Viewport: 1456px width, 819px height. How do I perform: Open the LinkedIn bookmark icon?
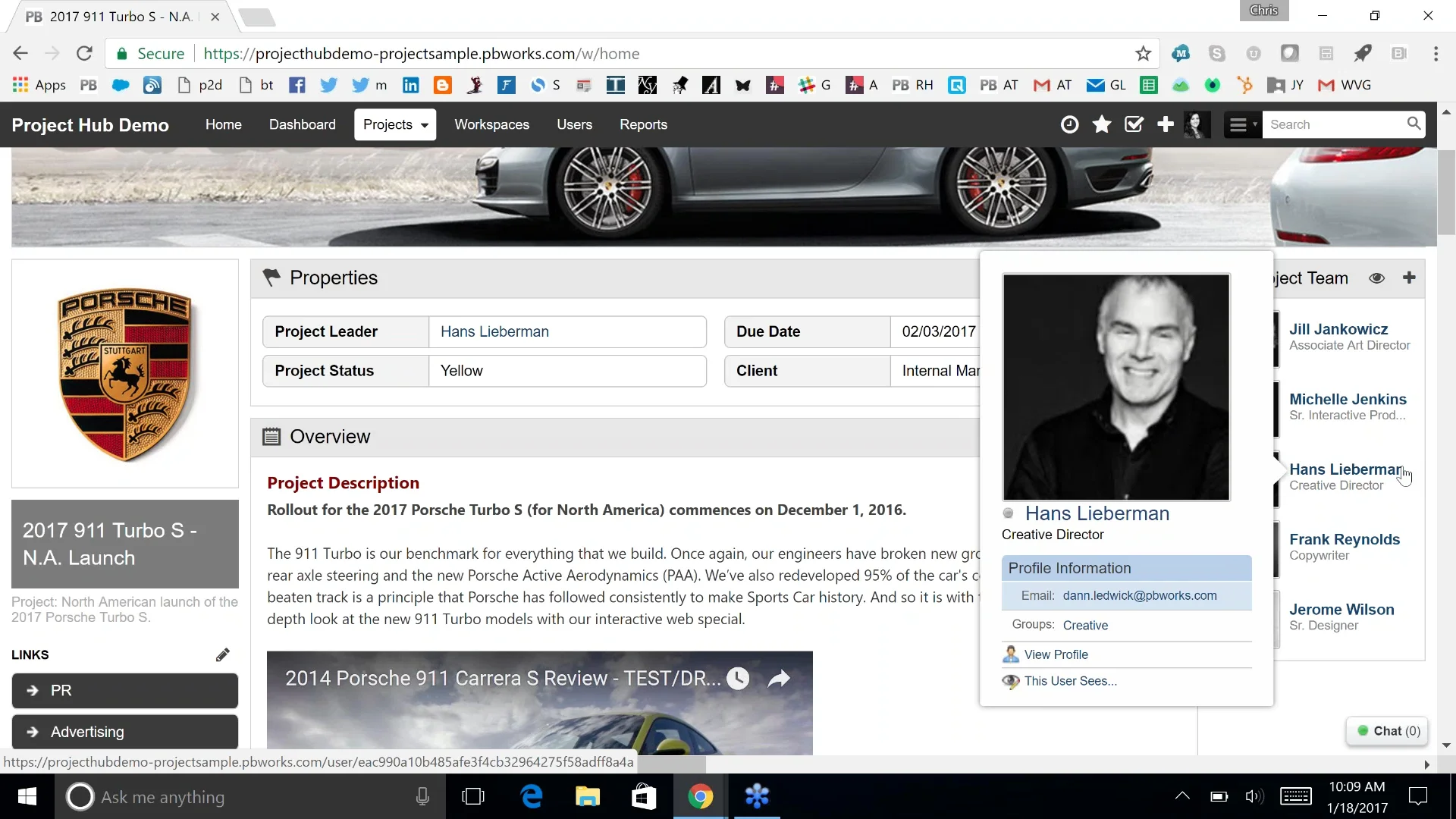point(410,85)
